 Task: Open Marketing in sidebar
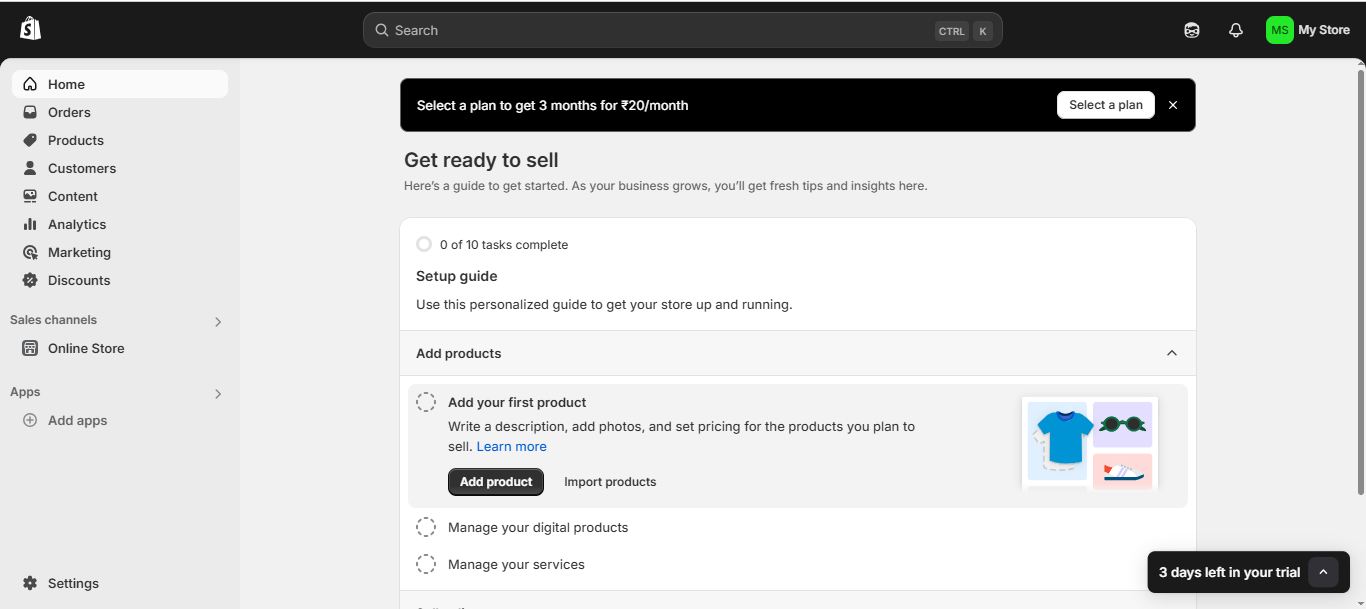120,252
